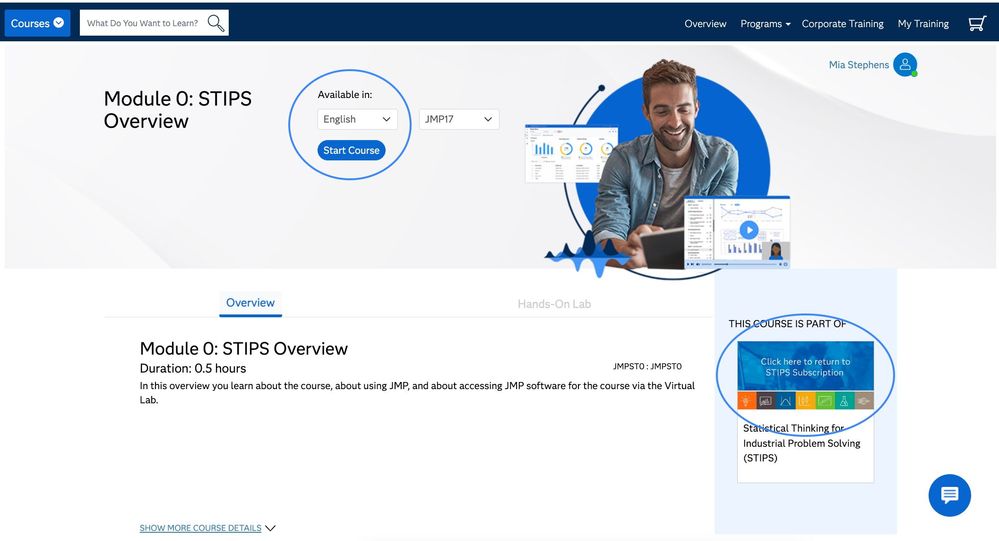Expand course details chevron arrow
The image size is (999, 541).
[x=270, y=528]
